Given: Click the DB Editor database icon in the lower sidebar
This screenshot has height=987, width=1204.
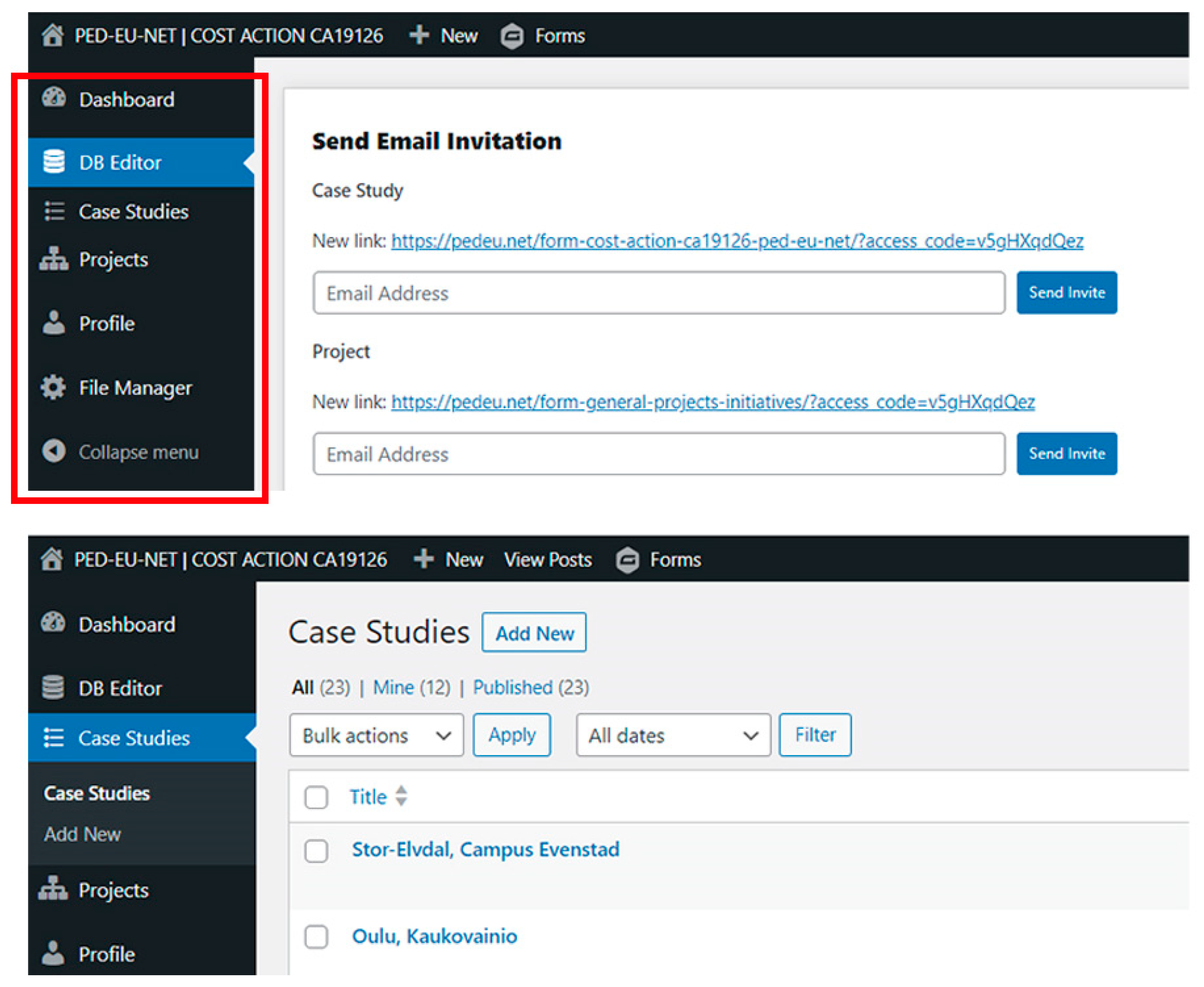Looking at the screenshot, I should pyautogui.click(x=53, y=687).
